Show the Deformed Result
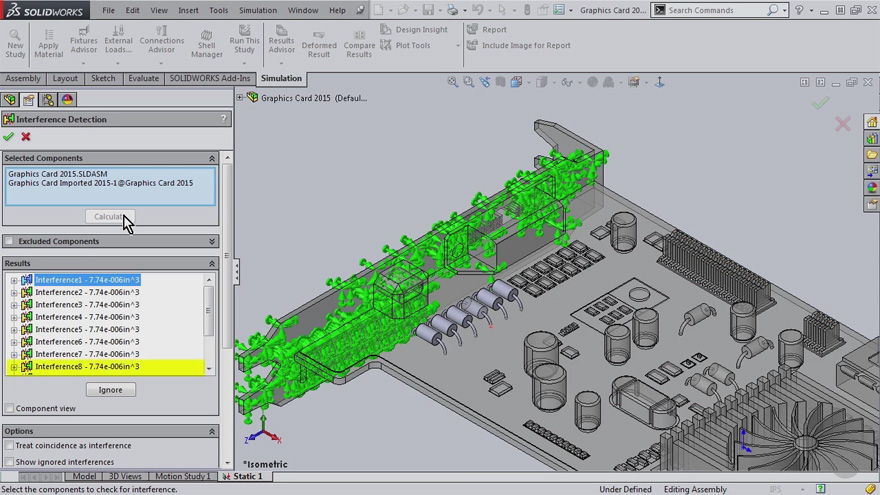 [319, 44]
